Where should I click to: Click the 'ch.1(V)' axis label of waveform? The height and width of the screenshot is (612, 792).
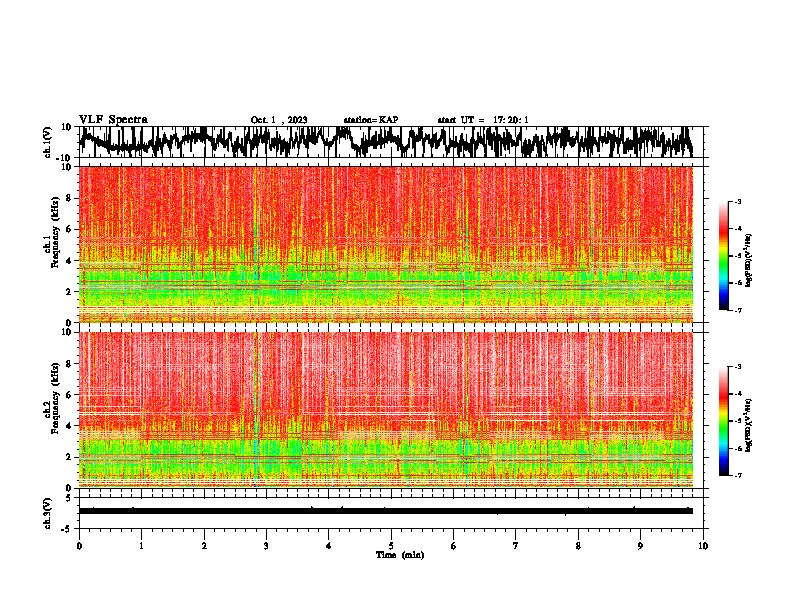[x=49, y=142]
